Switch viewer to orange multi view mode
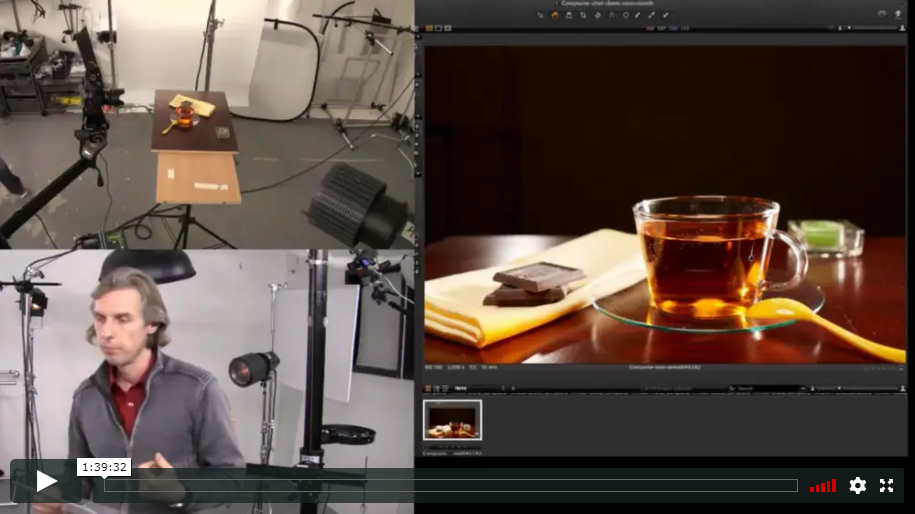Screen dimensions: 915x514 pyautogui.click(x=429, y=28)
